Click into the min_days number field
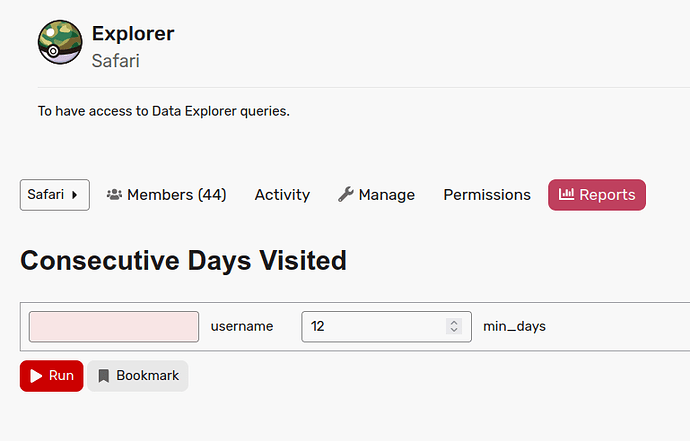Viewport: 690px width, 441px height. (386, 327)
